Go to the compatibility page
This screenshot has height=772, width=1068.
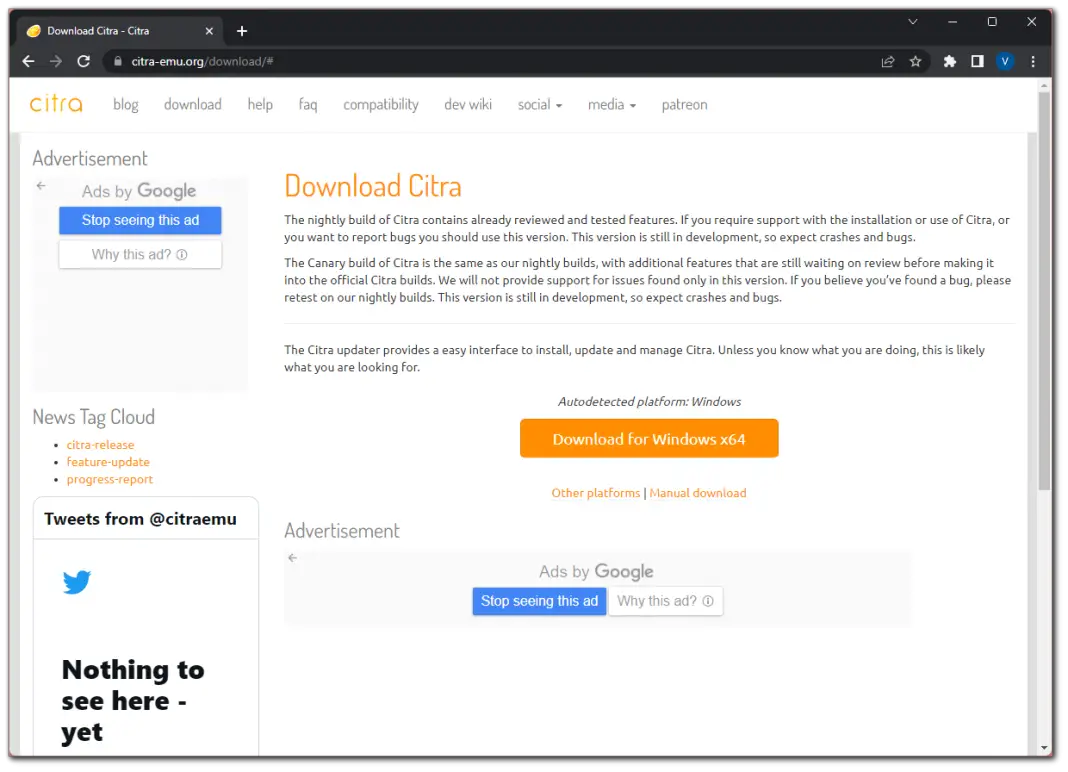click(x=380, y=105)
